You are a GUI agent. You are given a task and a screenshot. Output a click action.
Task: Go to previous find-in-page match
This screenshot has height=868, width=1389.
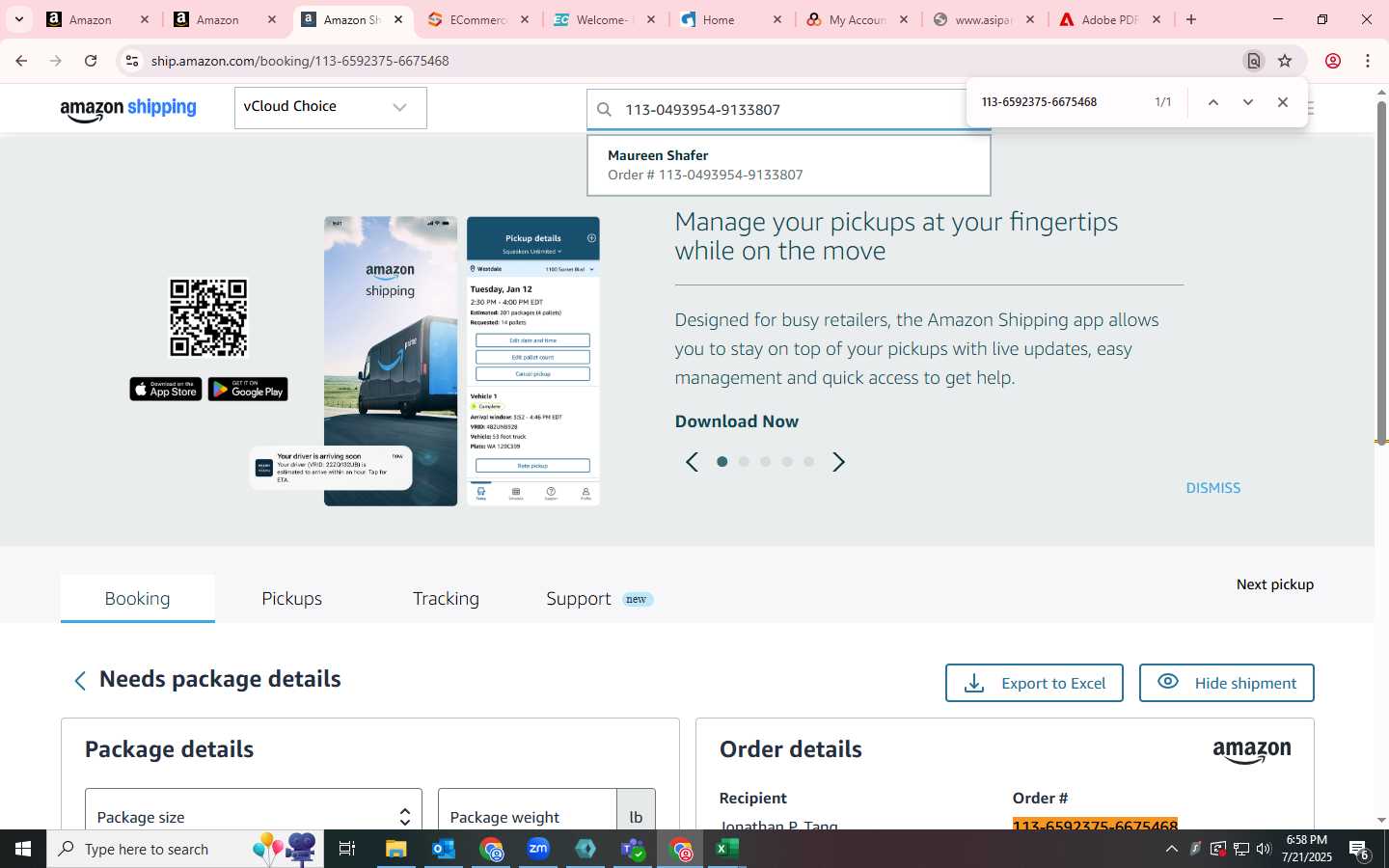coord(1213,102)
